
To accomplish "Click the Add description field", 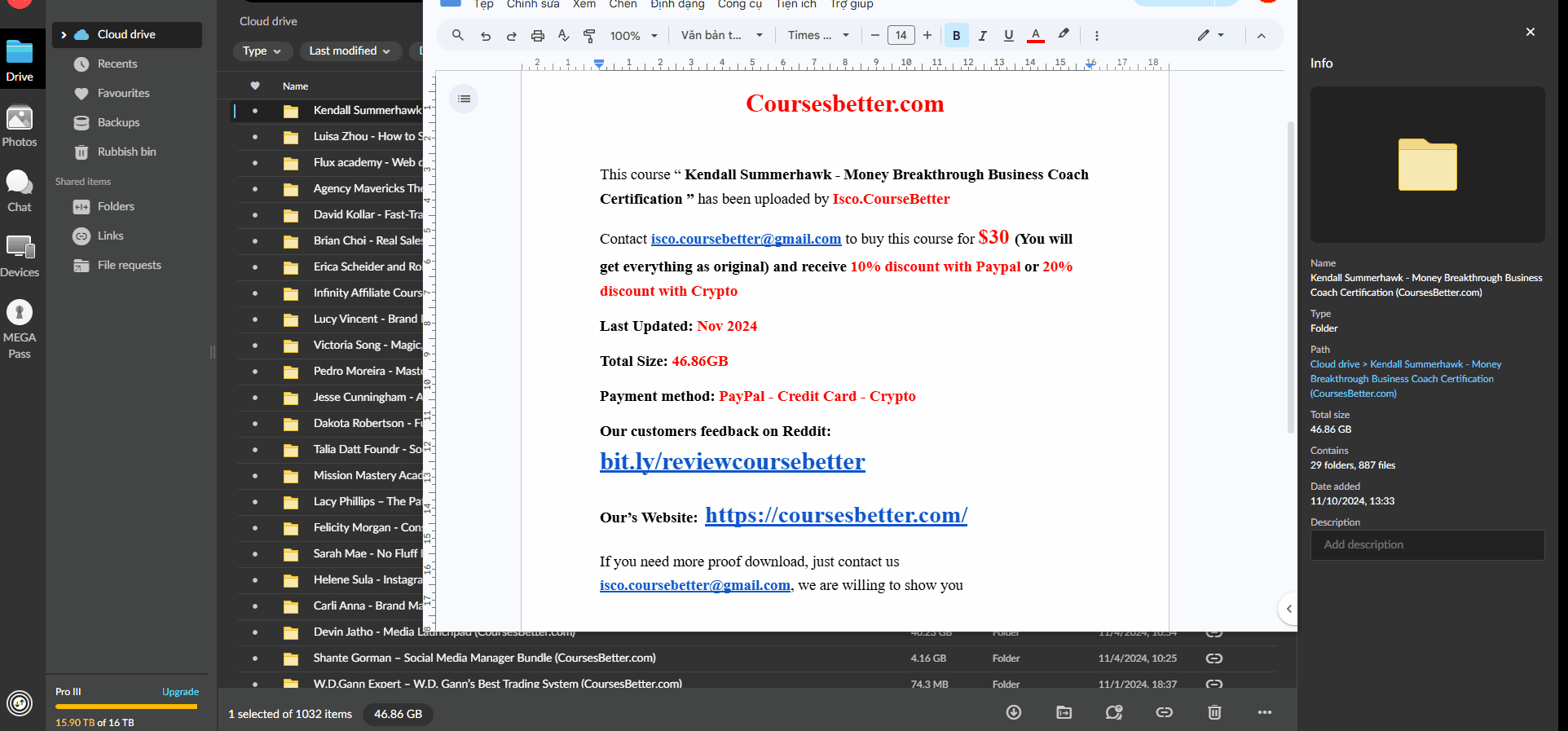I will pyautogui.click(x=1427, y=544).
